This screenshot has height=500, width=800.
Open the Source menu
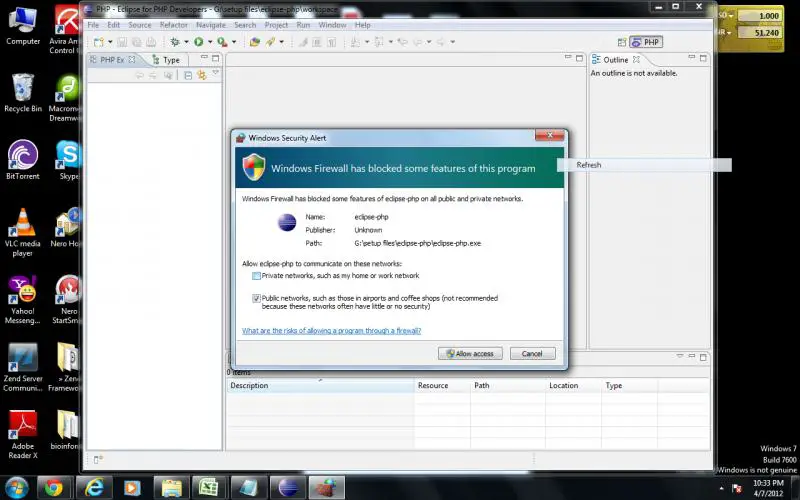(x=140, y=25)
